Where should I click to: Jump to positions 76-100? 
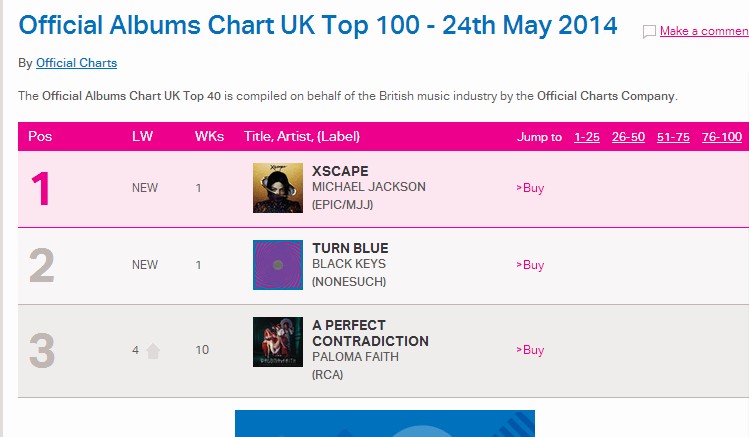(x=722, y=137)
